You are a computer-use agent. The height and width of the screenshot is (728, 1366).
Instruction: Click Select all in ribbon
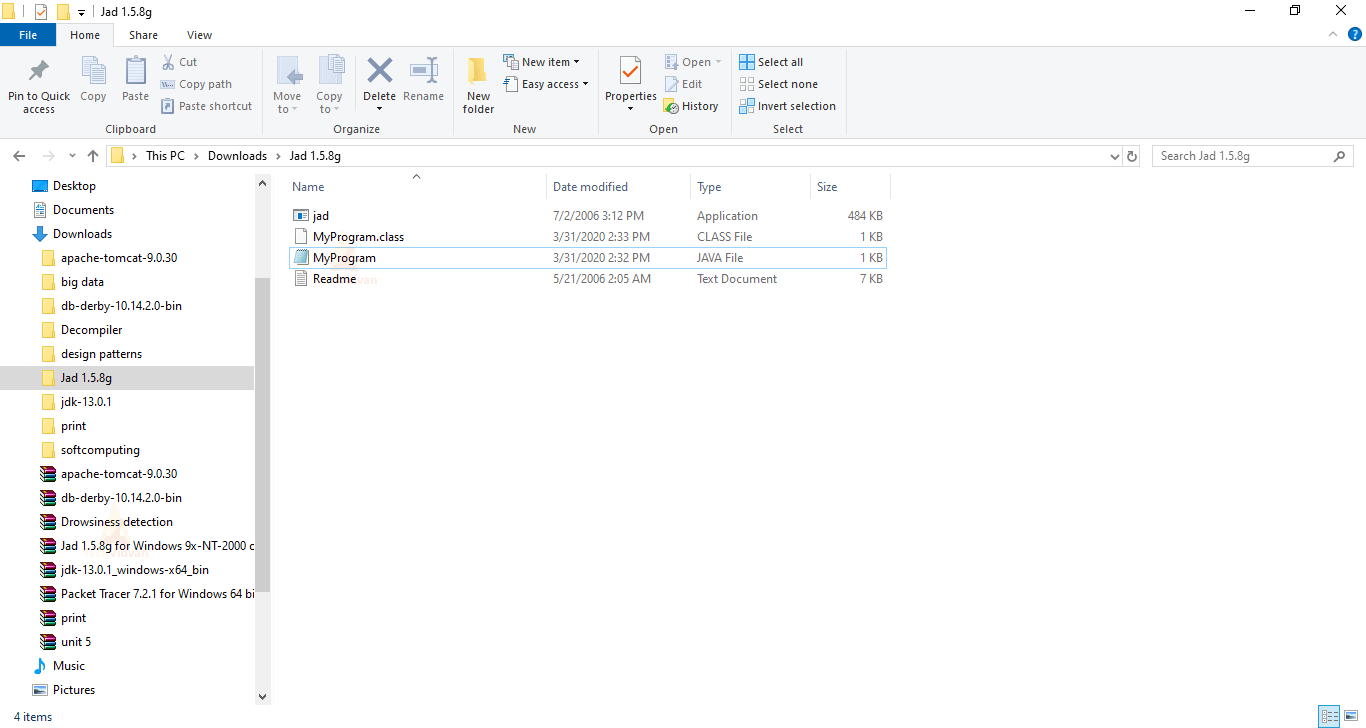coord(771,62)
